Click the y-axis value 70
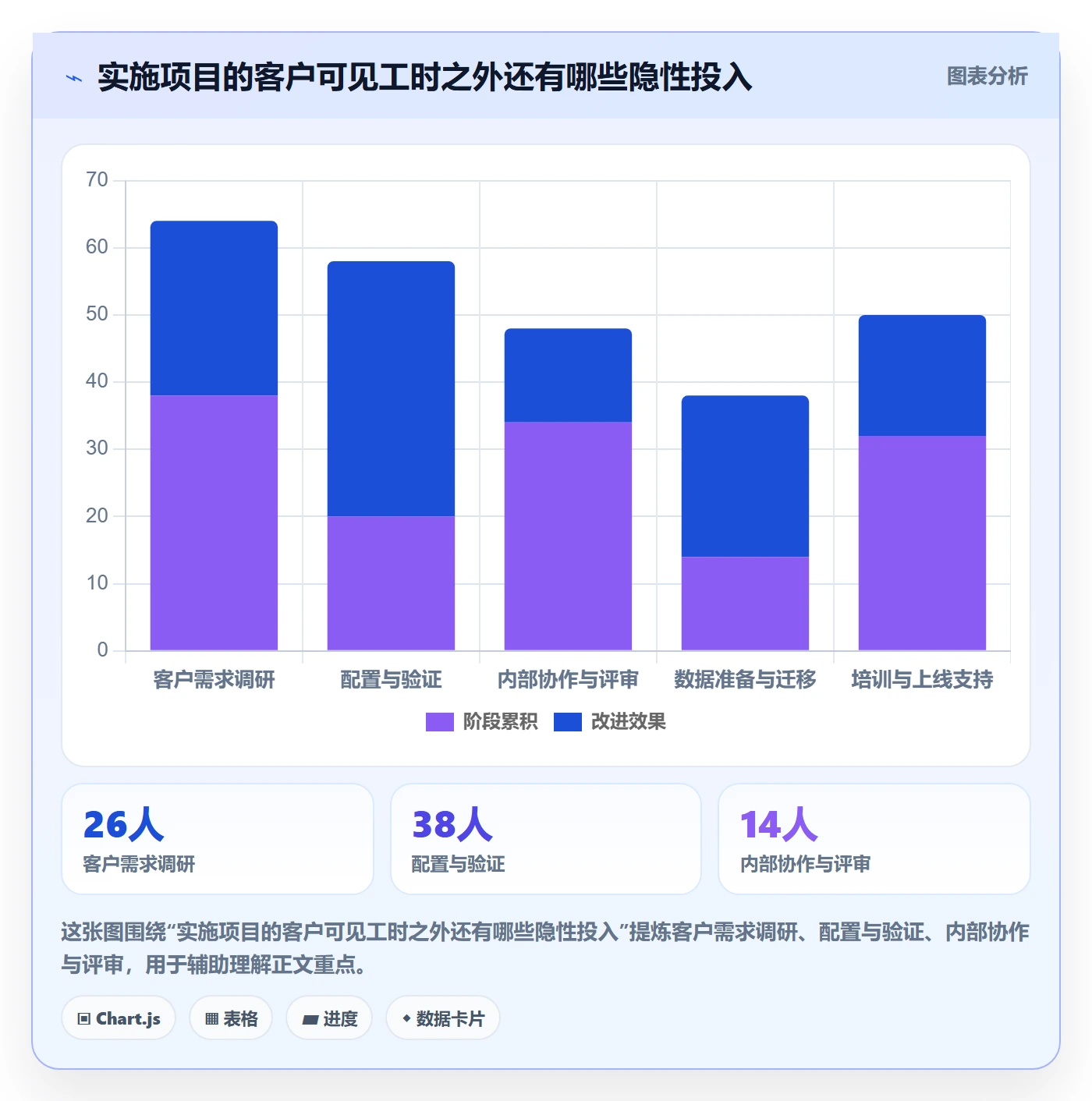Image resolution: width=1092 pixels, height=1101 pixels. tap(97, 180)
